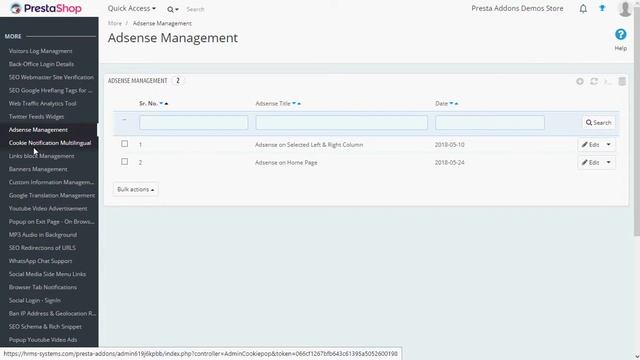Focus the Sr. No. filter field
The height and width of the screenshot is (360, 640).
[x=193, y=122]
